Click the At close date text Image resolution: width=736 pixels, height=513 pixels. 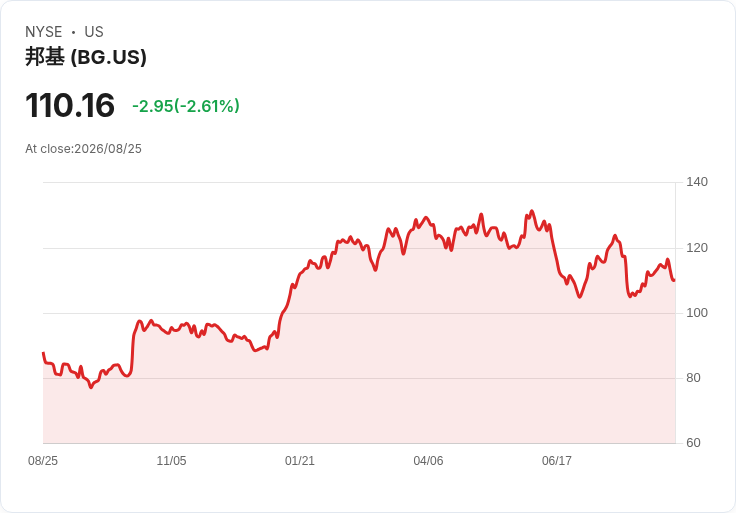84,149
